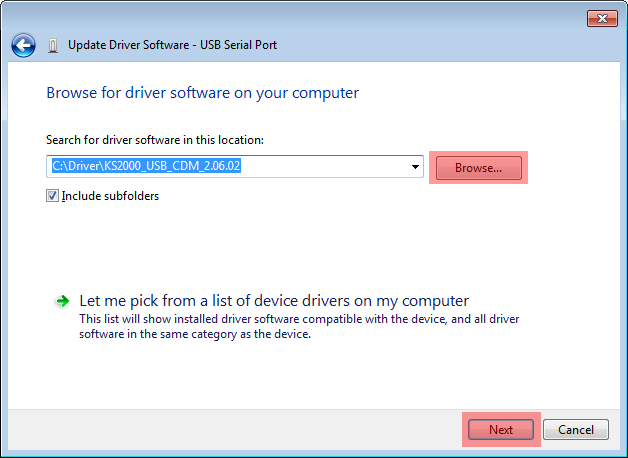Screen dimensions: 628x458
Task: Click the green arrow beside Let me pick
Action: pos(62,301)
